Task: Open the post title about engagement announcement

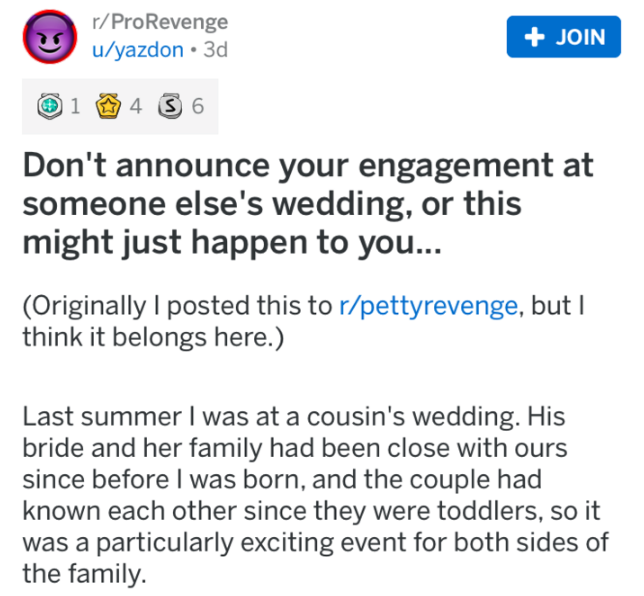Action: pos(308,166)
